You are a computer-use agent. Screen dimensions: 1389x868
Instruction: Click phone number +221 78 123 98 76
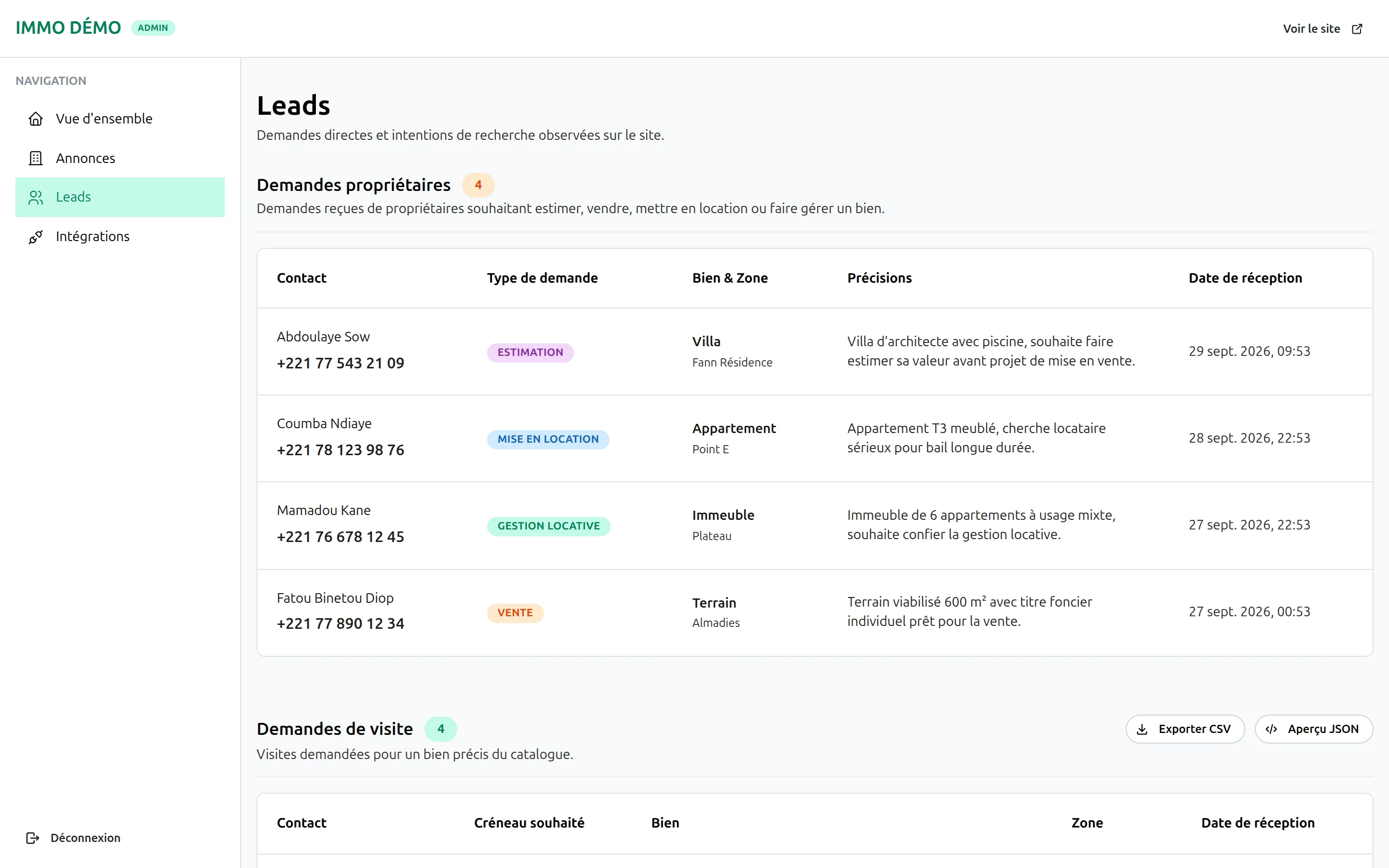click(x=340, y=450)
